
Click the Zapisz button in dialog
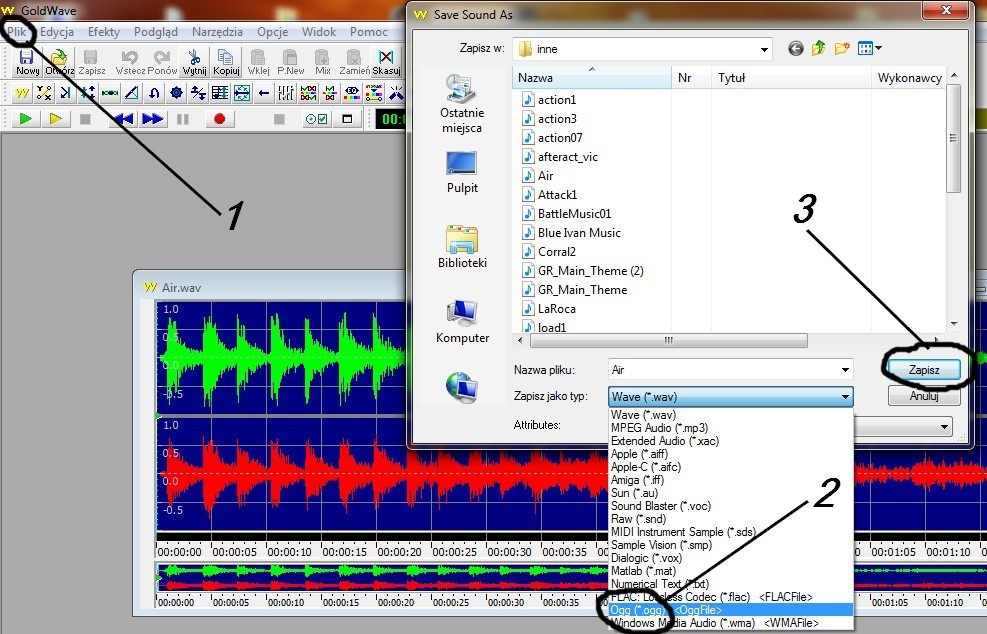pyautogui.click(x=924, y=370)
